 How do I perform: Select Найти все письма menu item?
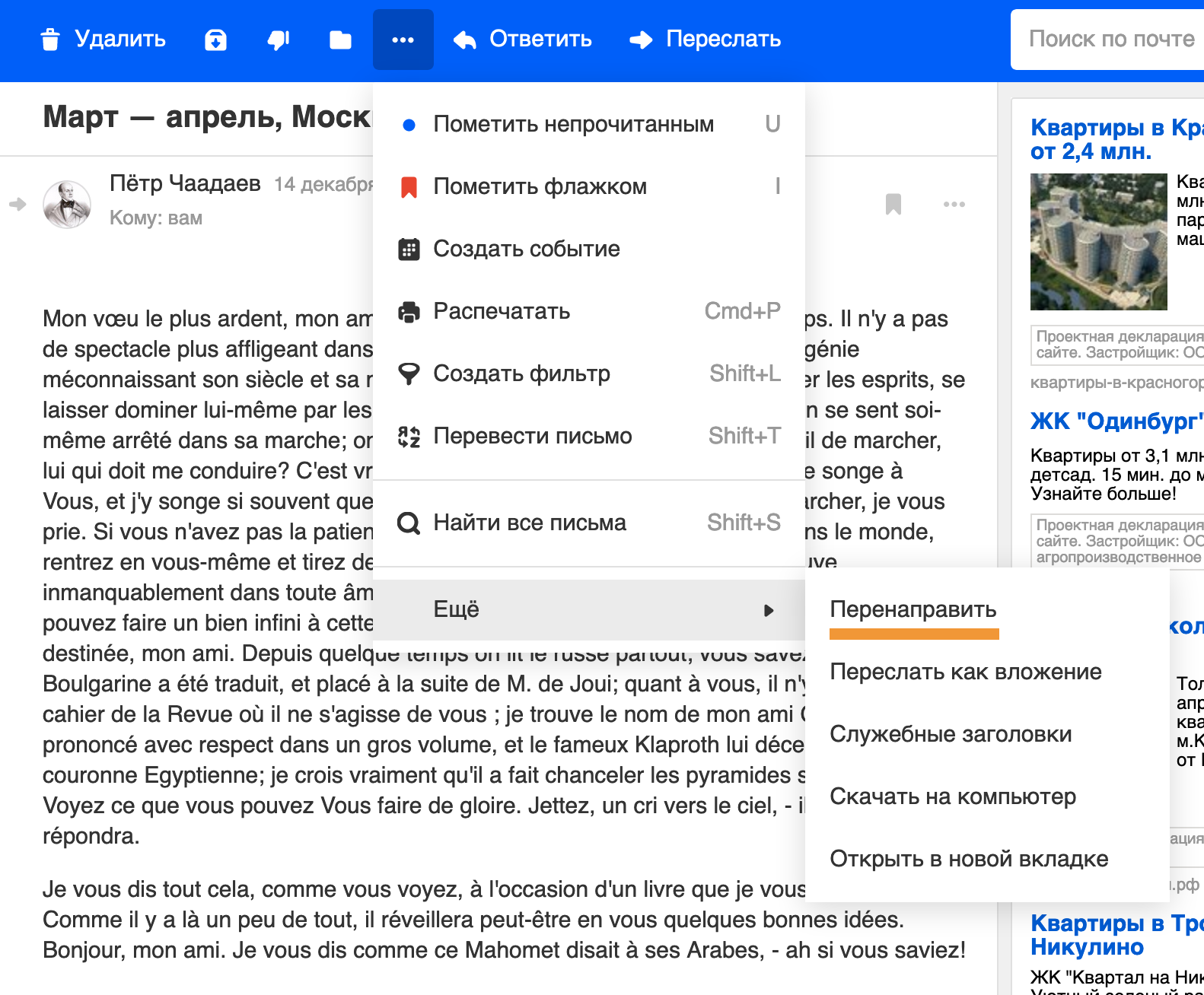click(589, 523)
